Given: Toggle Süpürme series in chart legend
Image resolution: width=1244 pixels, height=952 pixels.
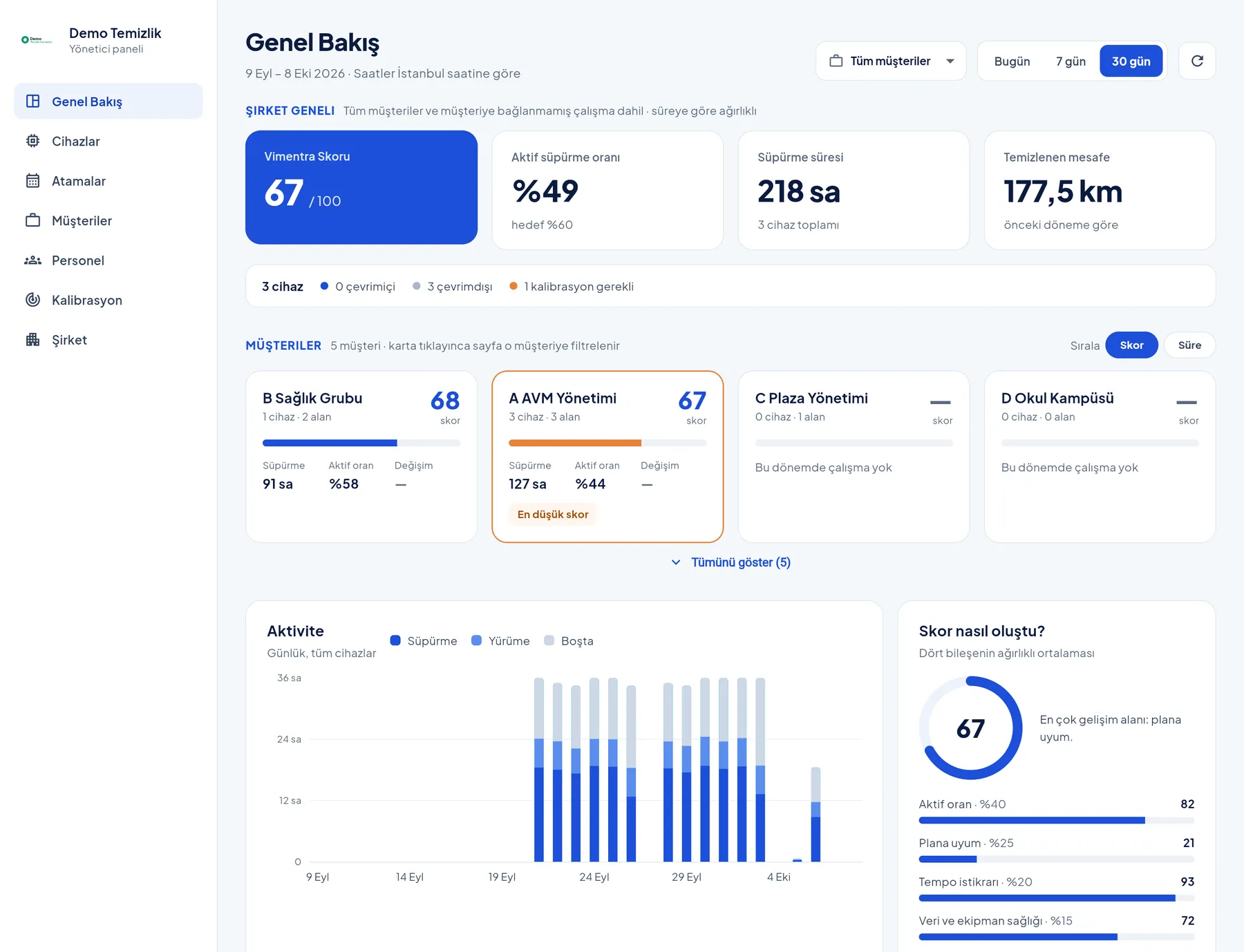Looking at the screenshot, I should click(x=424, y=640).
